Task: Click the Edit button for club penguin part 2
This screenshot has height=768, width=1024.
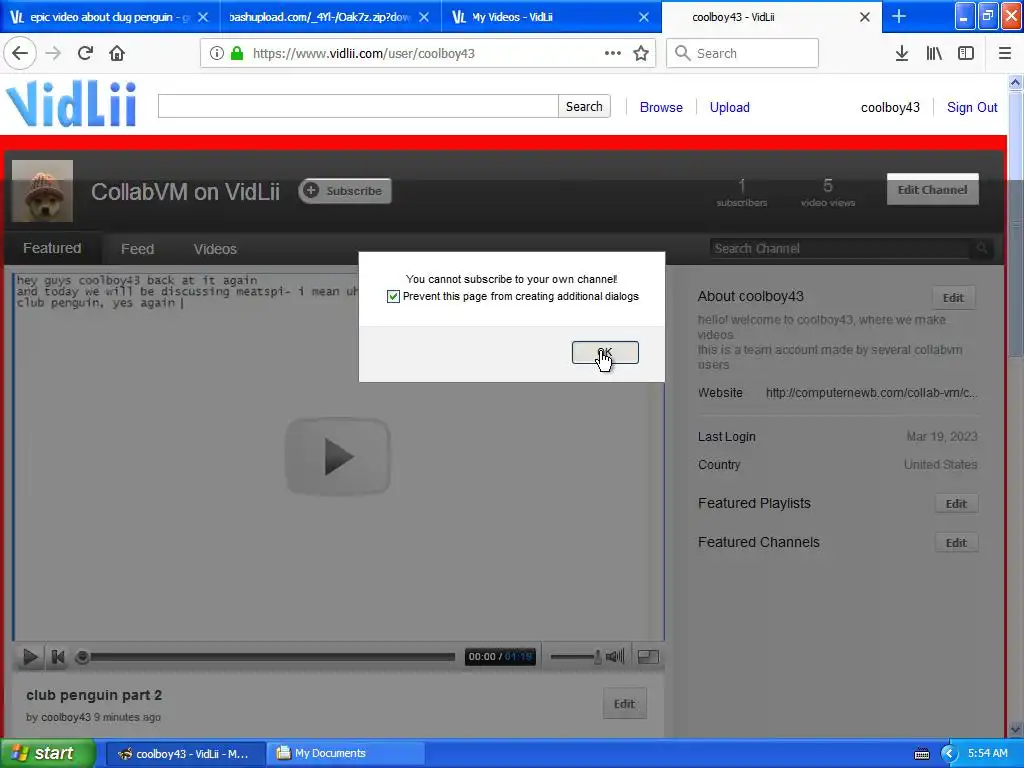Action: tap(624, 703)
